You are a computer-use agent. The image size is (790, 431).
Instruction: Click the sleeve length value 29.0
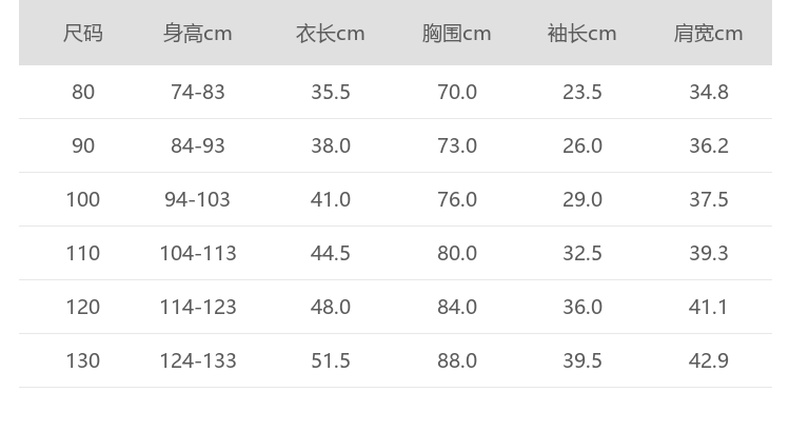point(582,200)
